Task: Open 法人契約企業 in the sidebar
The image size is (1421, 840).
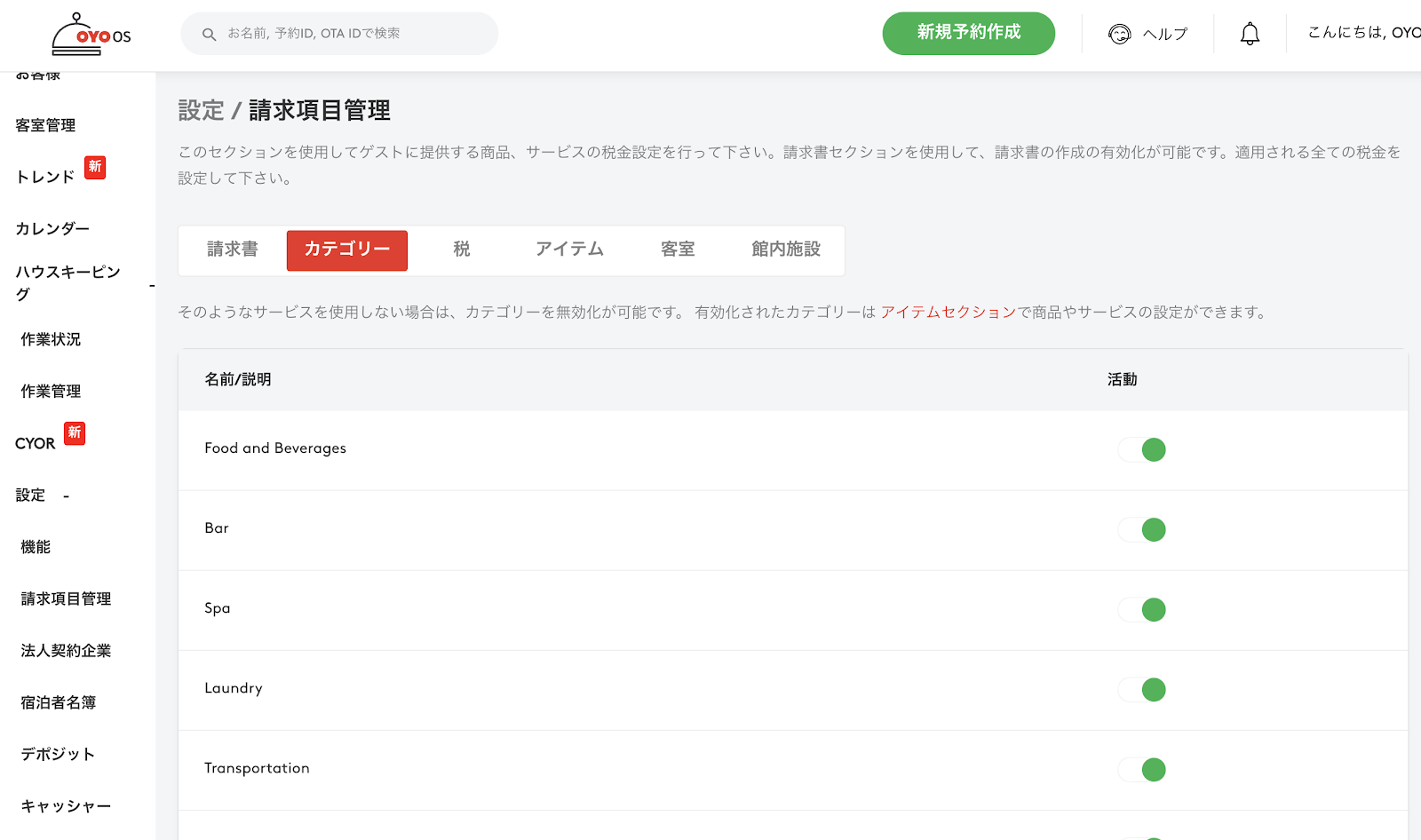Action: 66,650
